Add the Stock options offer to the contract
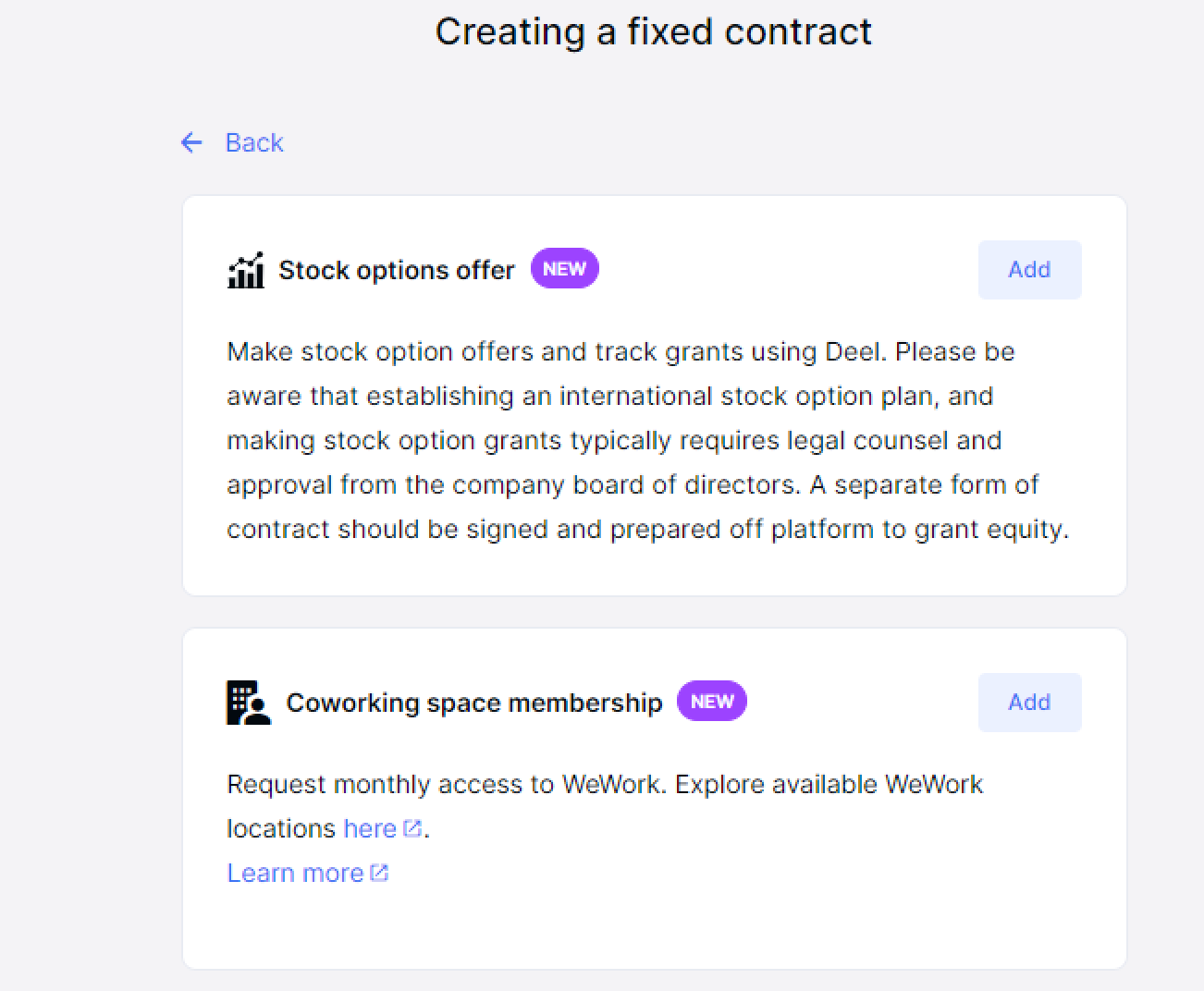This screenshot has width=1204, height=991. click(x=1029, y=269)
